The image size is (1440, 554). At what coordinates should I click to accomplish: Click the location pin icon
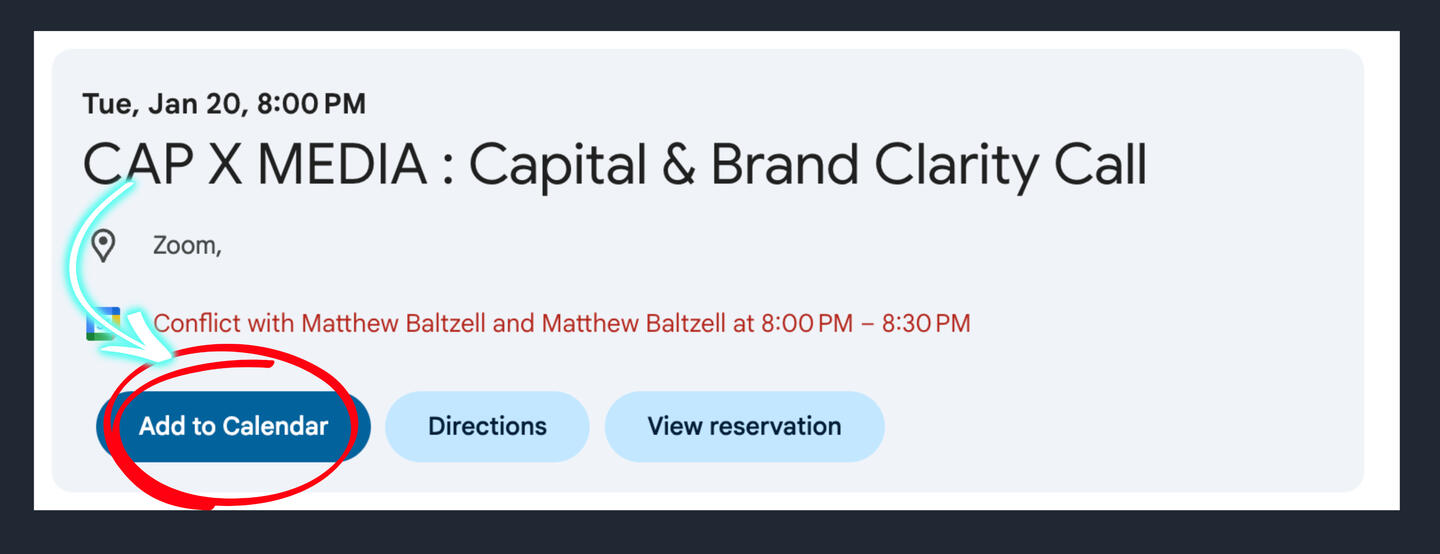103,245
